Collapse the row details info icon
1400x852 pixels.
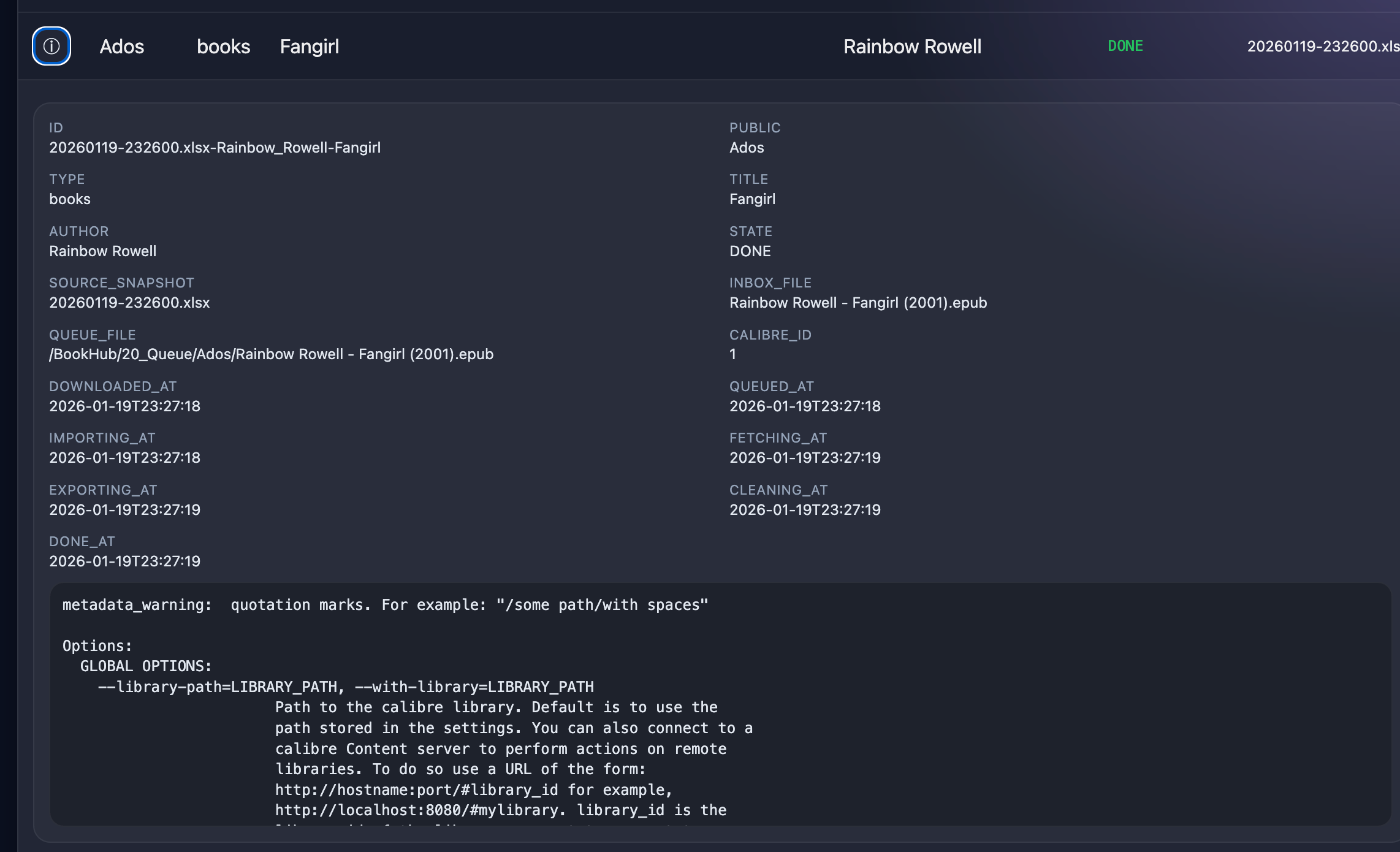coord(51,46)
